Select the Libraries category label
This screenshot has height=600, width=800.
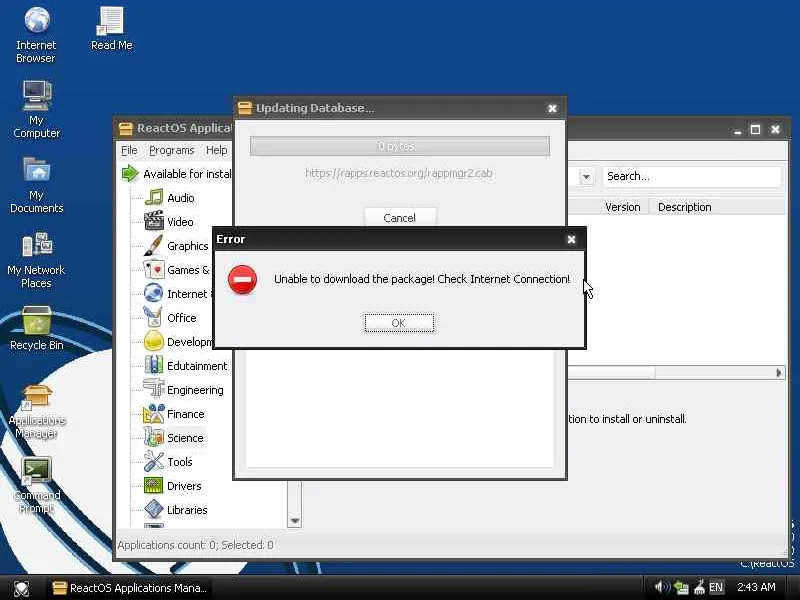(x=187, y=510)
